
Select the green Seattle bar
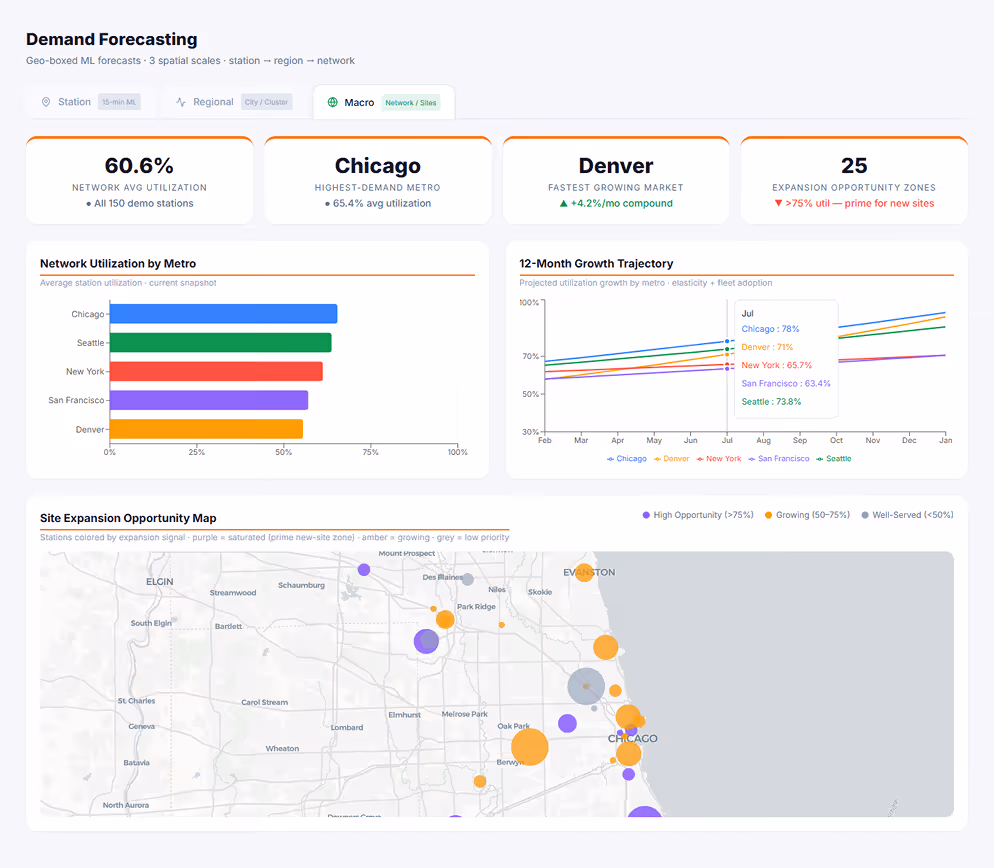[221, 342]
